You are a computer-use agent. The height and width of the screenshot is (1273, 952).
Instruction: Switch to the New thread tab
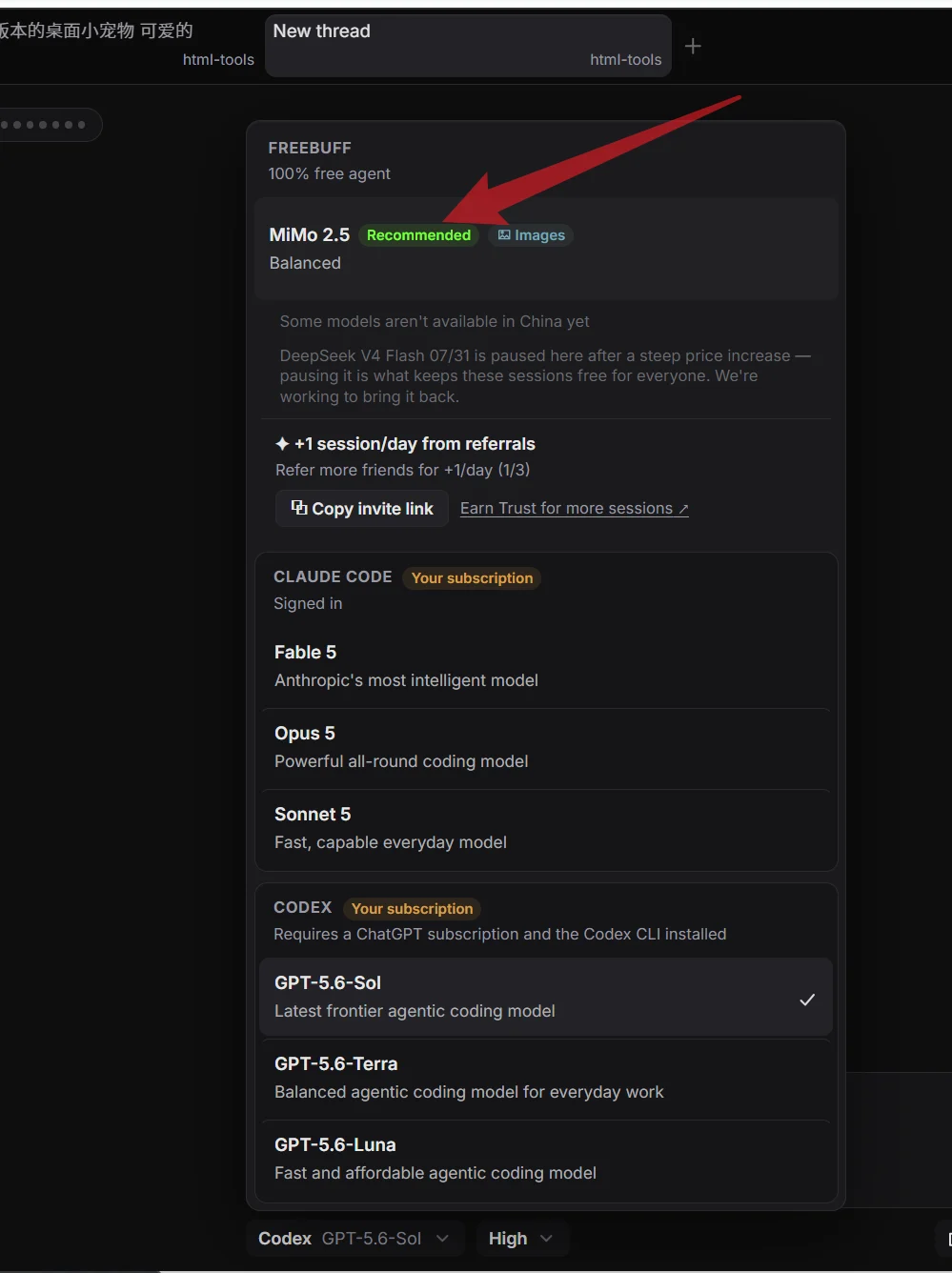click(x=468, y=45)
